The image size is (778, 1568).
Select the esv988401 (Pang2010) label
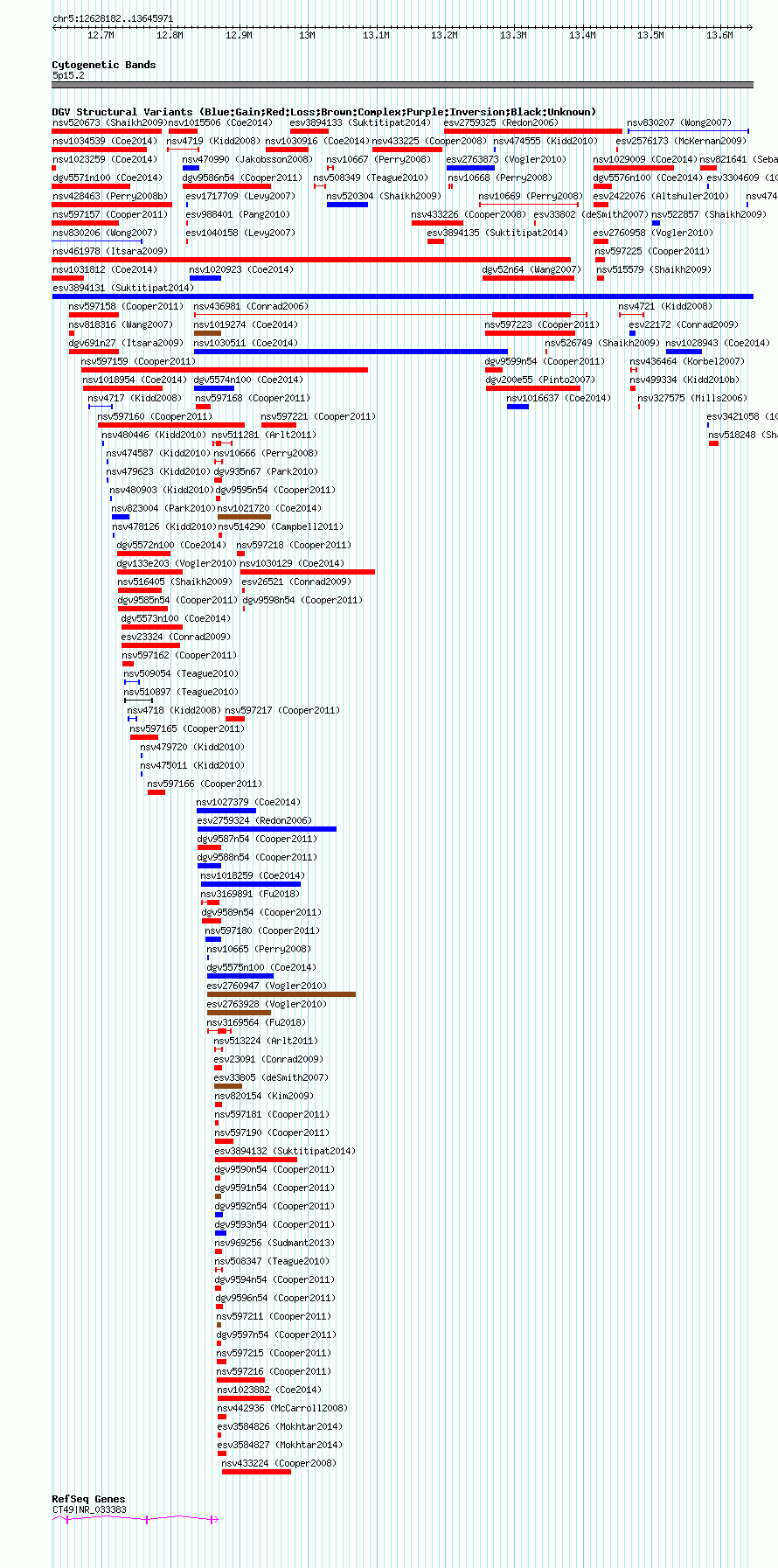[238, 214]
